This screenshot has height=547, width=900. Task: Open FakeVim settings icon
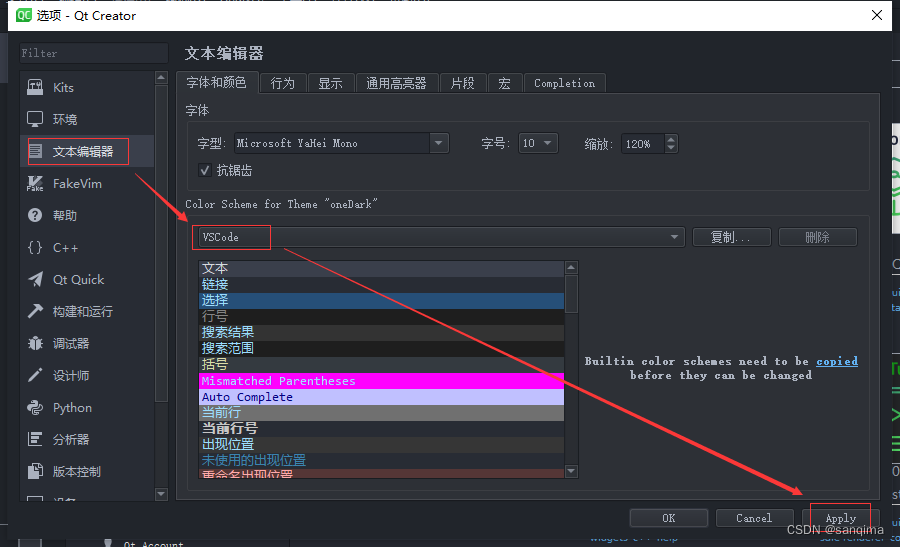click(x=35, y=183)
